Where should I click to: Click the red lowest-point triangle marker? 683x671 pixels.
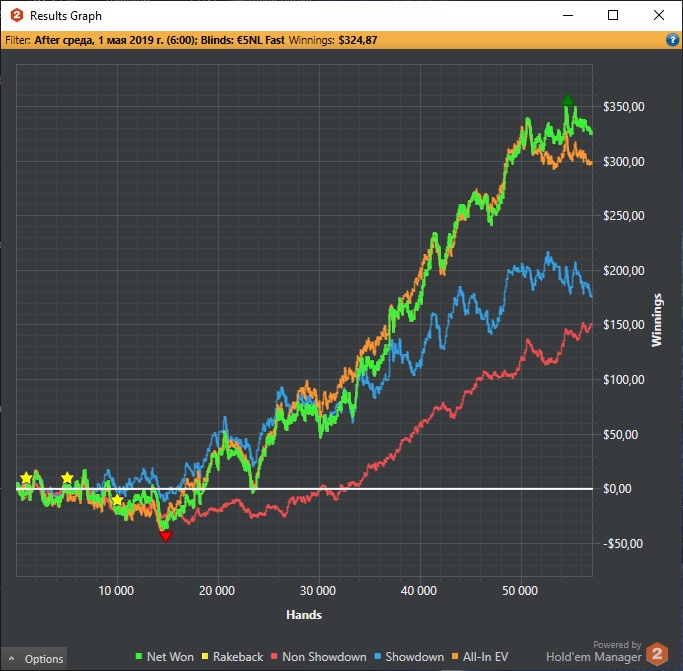tap(166, 536)
